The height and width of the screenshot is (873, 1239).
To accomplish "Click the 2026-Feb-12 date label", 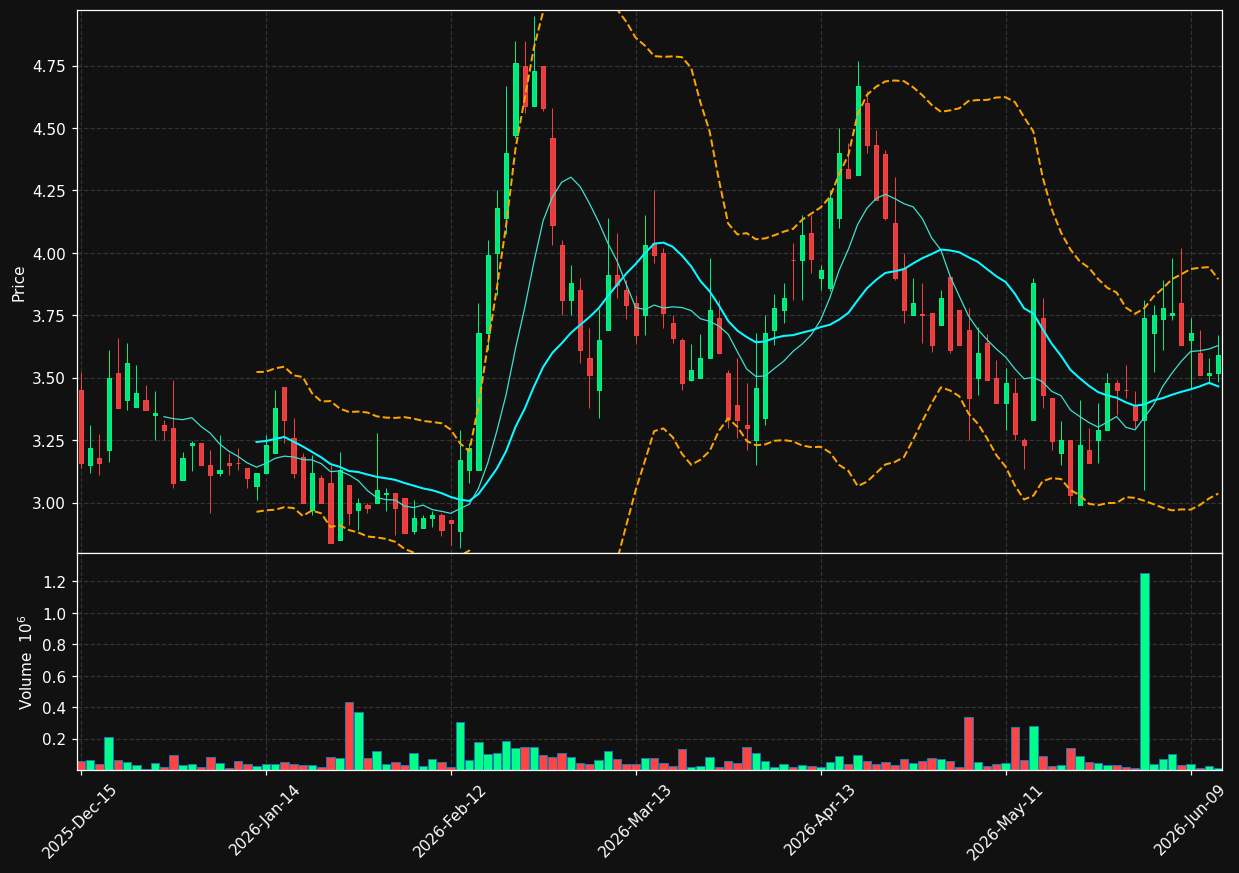I will (450, 821).
